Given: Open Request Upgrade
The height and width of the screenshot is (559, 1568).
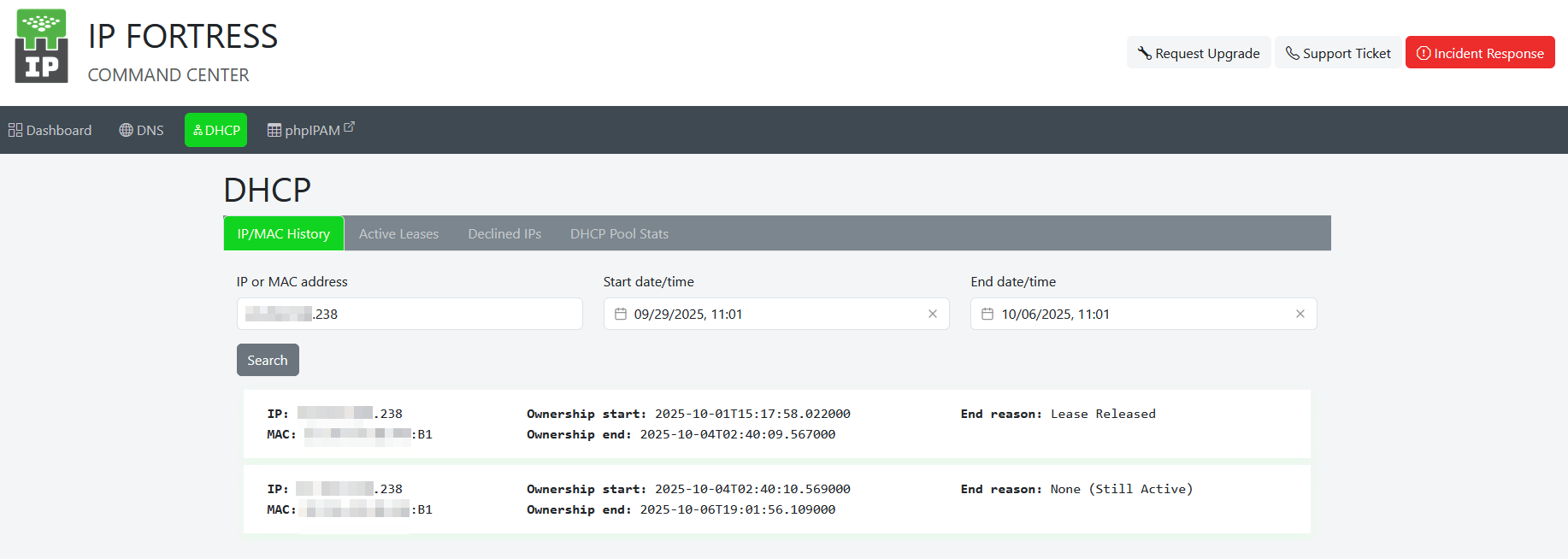Looking at the screenshot, I should (1199, 52).
